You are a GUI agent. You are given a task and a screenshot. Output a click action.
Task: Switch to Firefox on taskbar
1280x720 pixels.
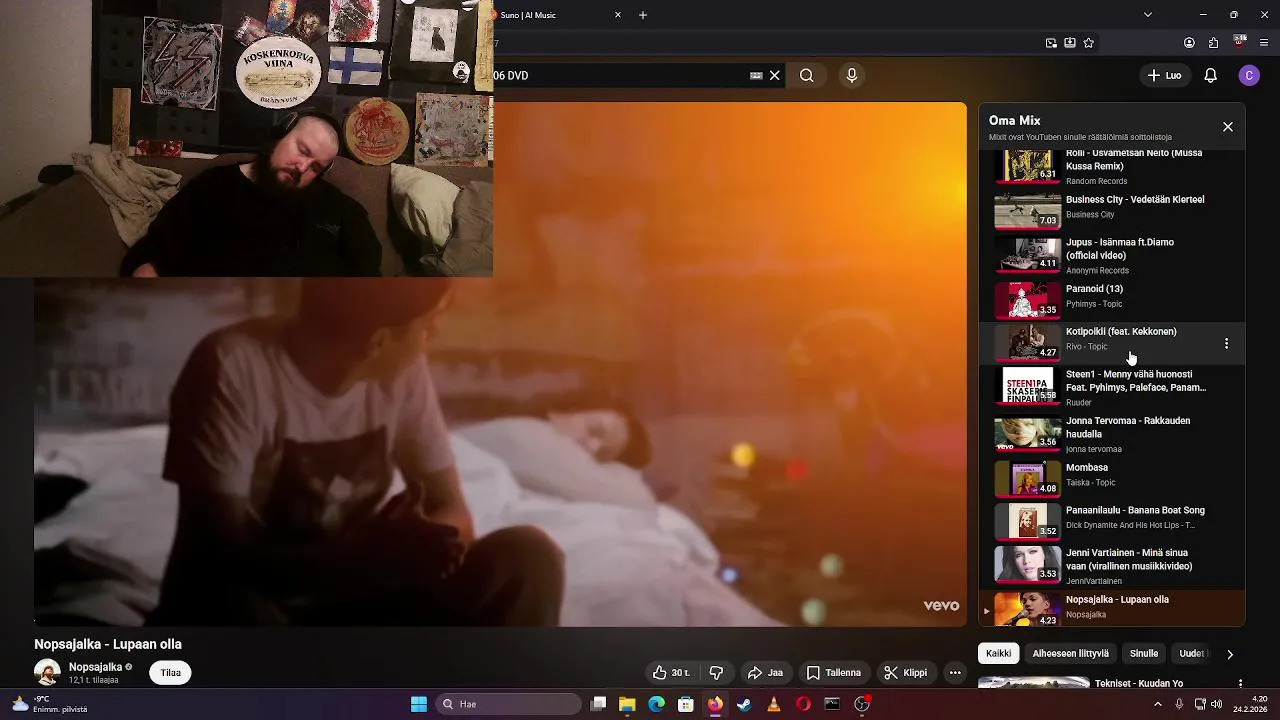715,704
